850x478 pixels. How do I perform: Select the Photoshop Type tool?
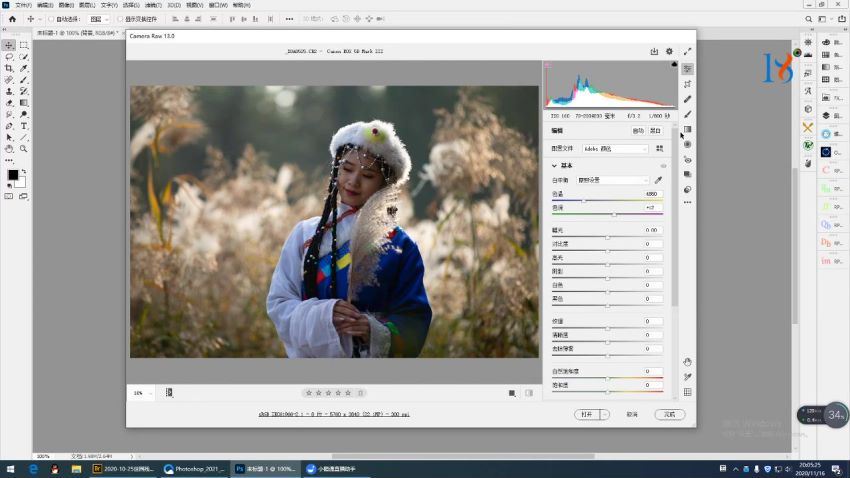pyautogui.click(x=24, y=126)
